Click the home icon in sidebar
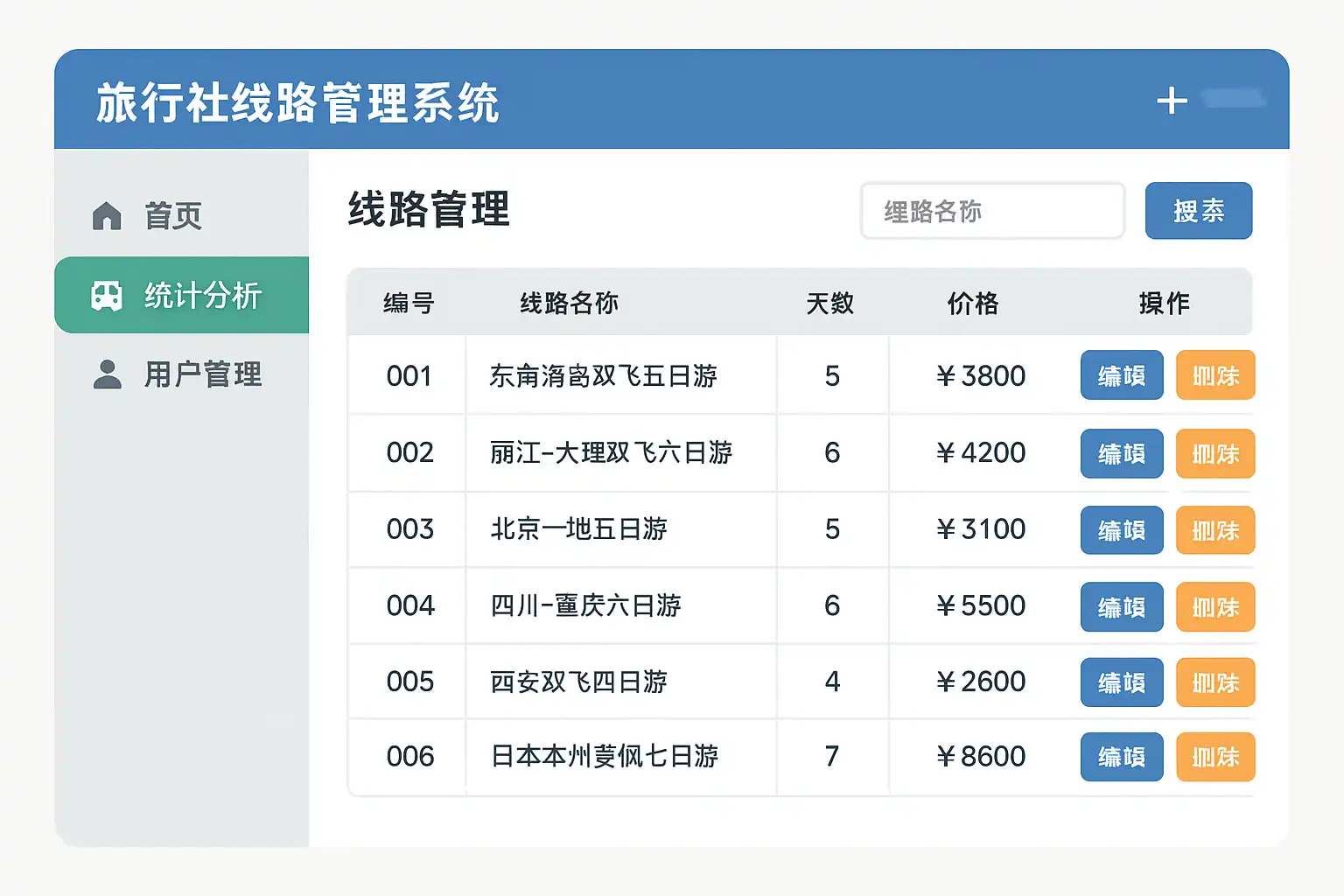1344x896 pixels. pyautogui.click(x=107, y=215)
